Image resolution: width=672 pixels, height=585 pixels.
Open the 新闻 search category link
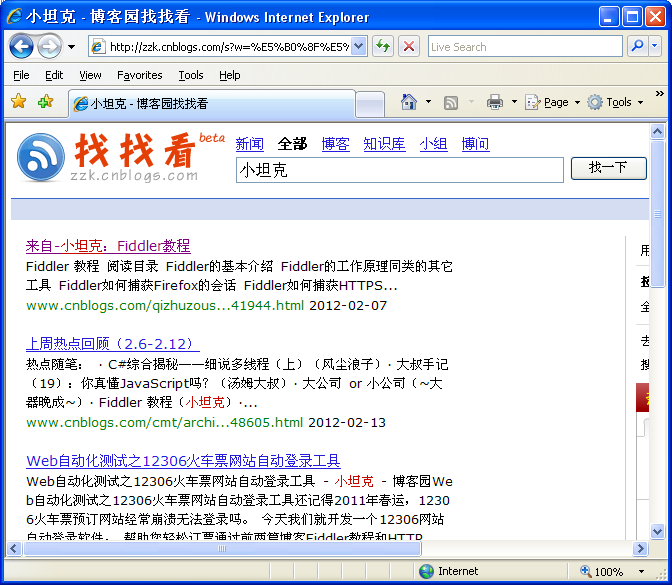(x=250, y=144)
